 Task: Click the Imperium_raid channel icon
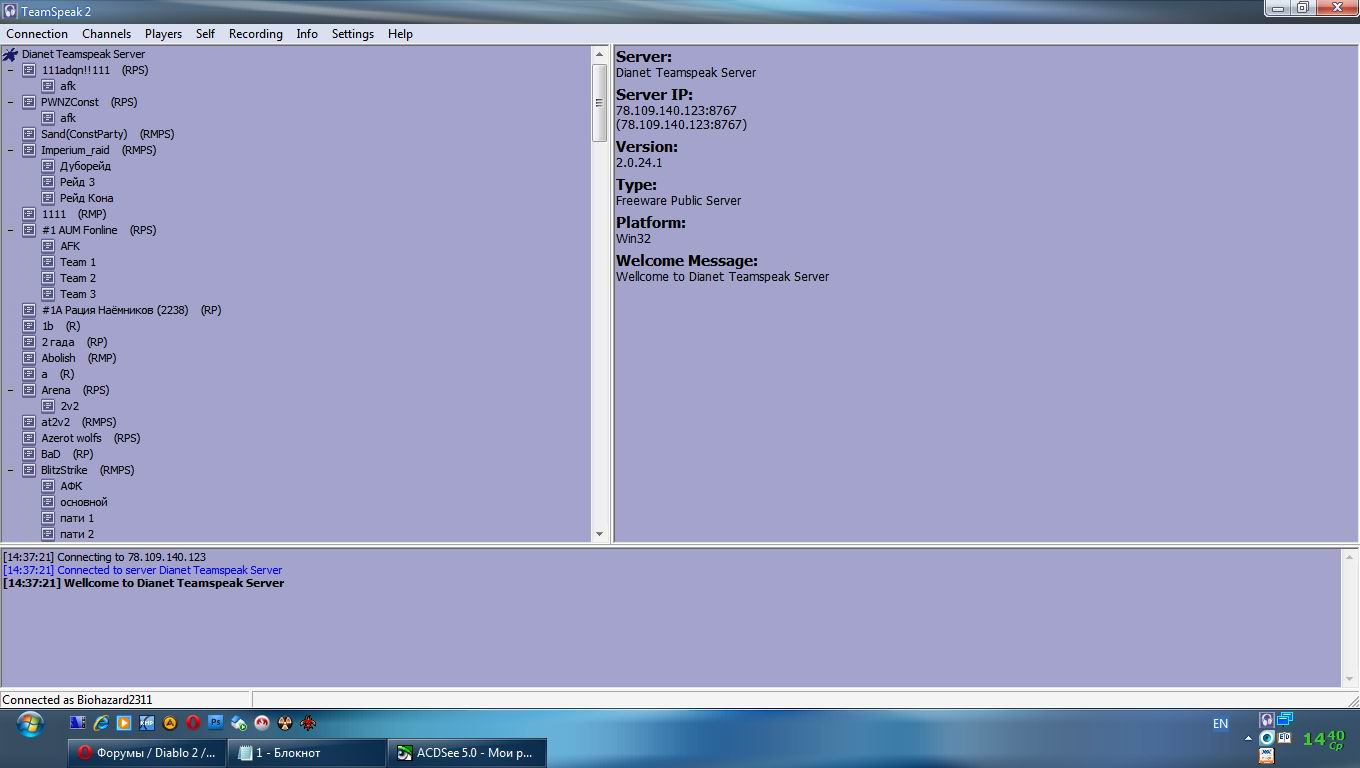click(29, 150)
